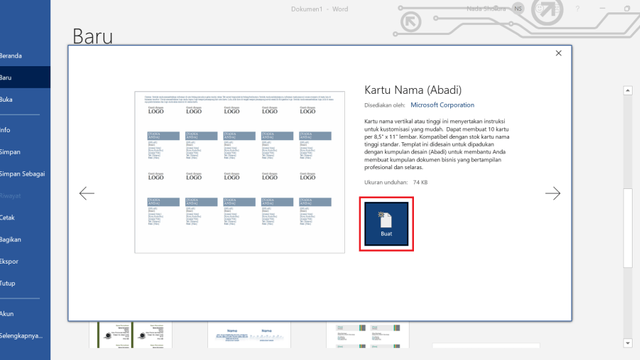Choose Simpan in the sidebar
Screen dimensions: 640x360
click(25, 152)
